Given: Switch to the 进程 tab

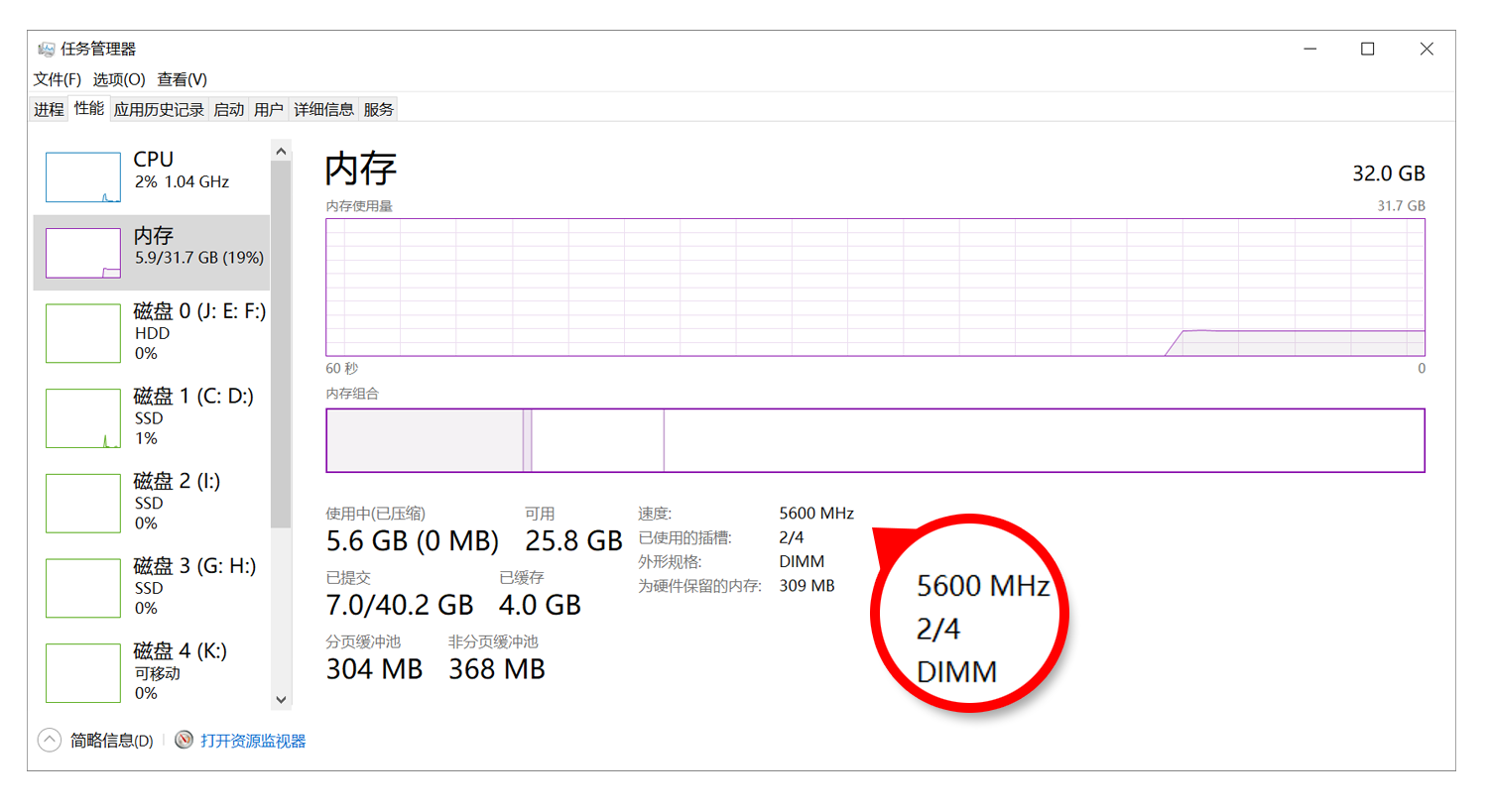Looking at the screenshot, I should [49, 110].
